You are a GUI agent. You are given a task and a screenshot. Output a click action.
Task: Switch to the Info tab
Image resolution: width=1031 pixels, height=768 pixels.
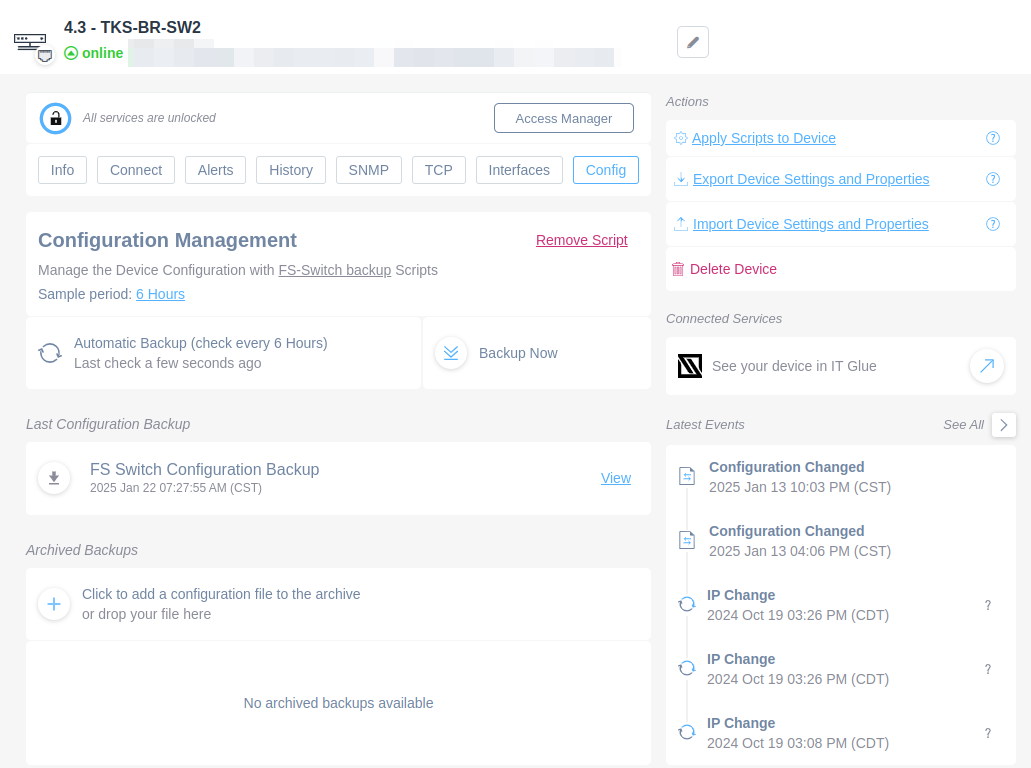[62, 170]
